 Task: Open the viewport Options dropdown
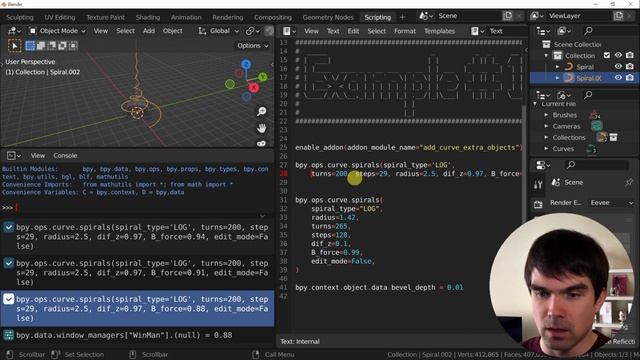253,46
